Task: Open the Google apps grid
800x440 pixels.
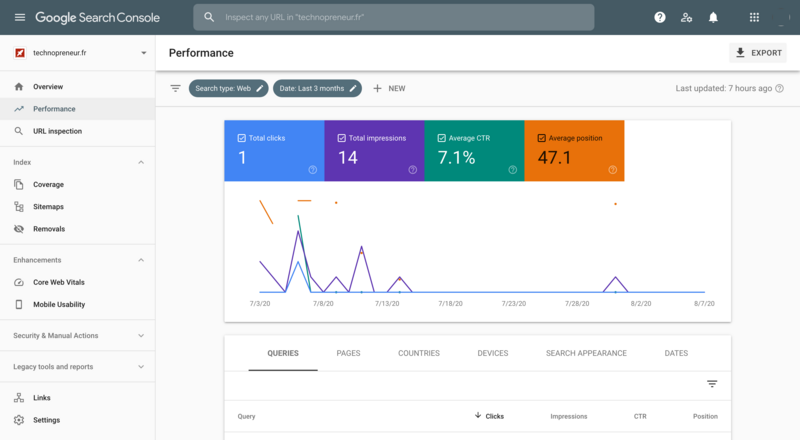Action: [754, 17]
